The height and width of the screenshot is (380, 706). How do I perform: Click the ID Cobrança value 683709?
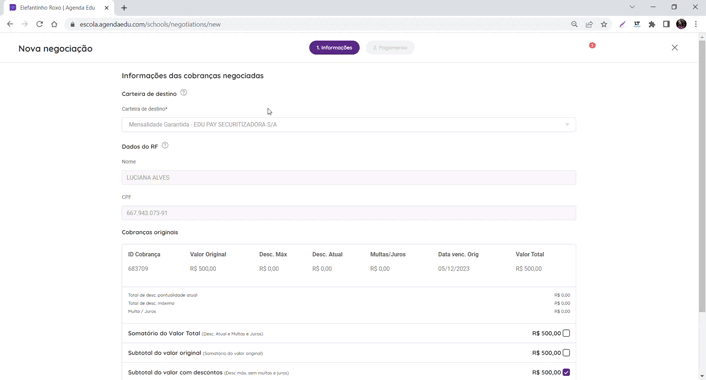pyautogui.click(x=138, y=269)
